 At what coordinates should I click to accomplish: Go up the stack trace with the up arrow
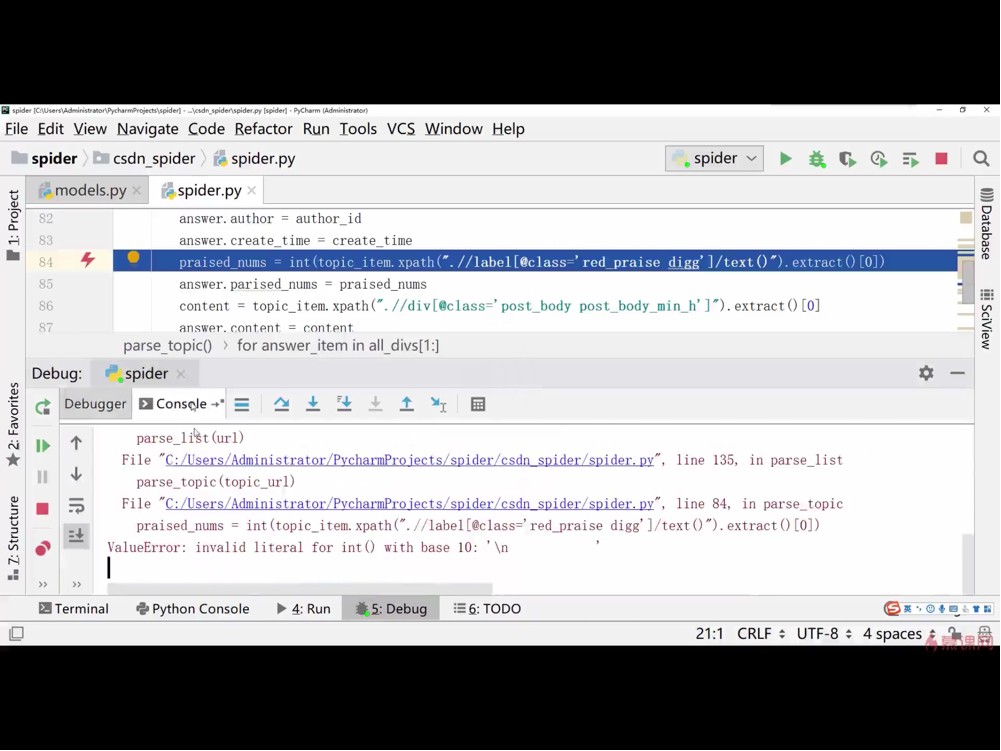click(x=76, y=443)
